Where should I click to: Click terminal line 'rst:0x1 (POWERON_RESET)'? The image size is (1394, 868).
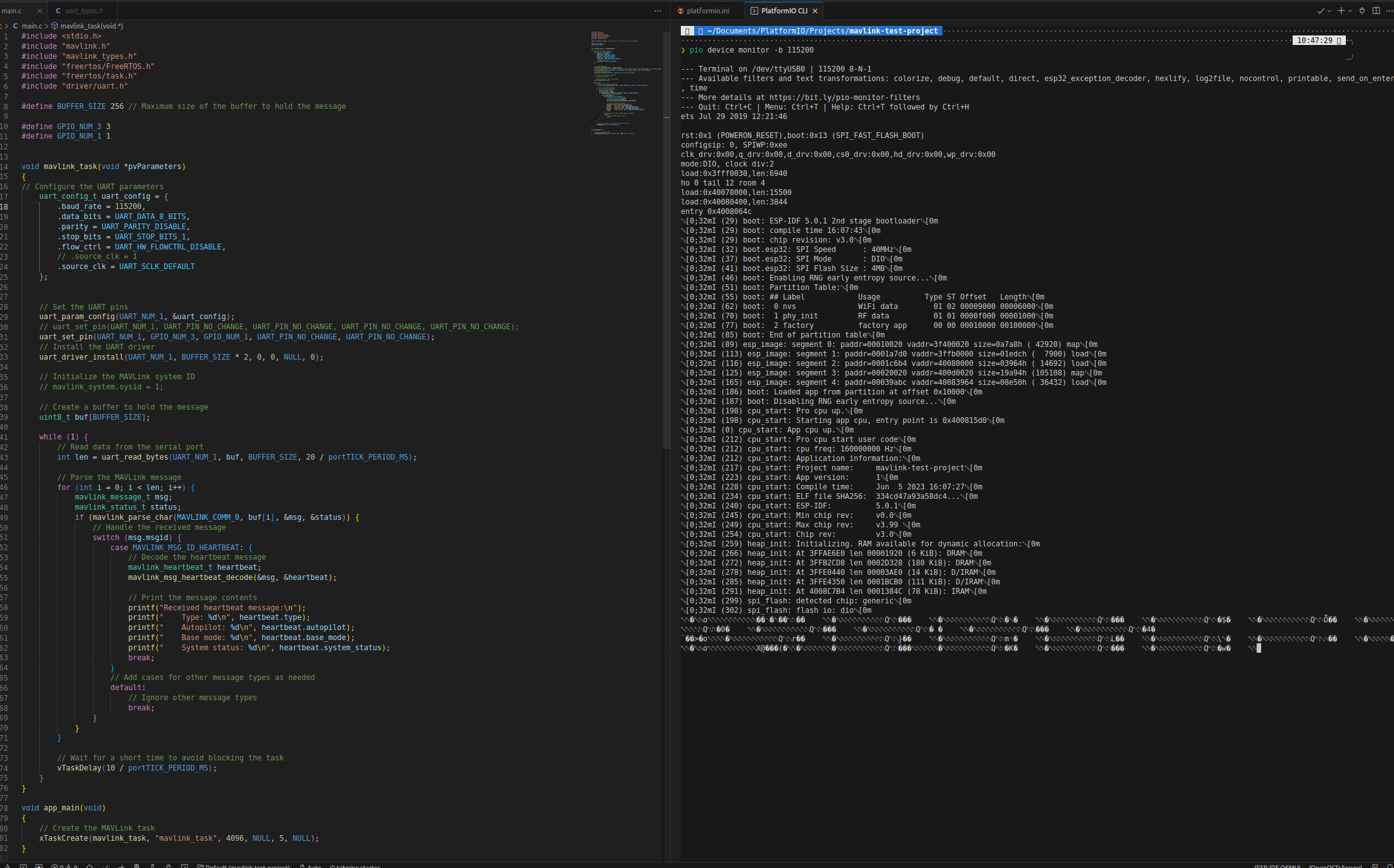pos(802,135)
